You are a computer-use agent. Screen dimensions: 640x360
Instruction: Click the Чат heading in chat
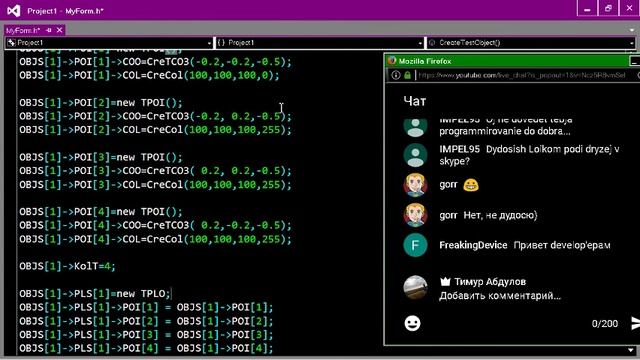(414, 101)
